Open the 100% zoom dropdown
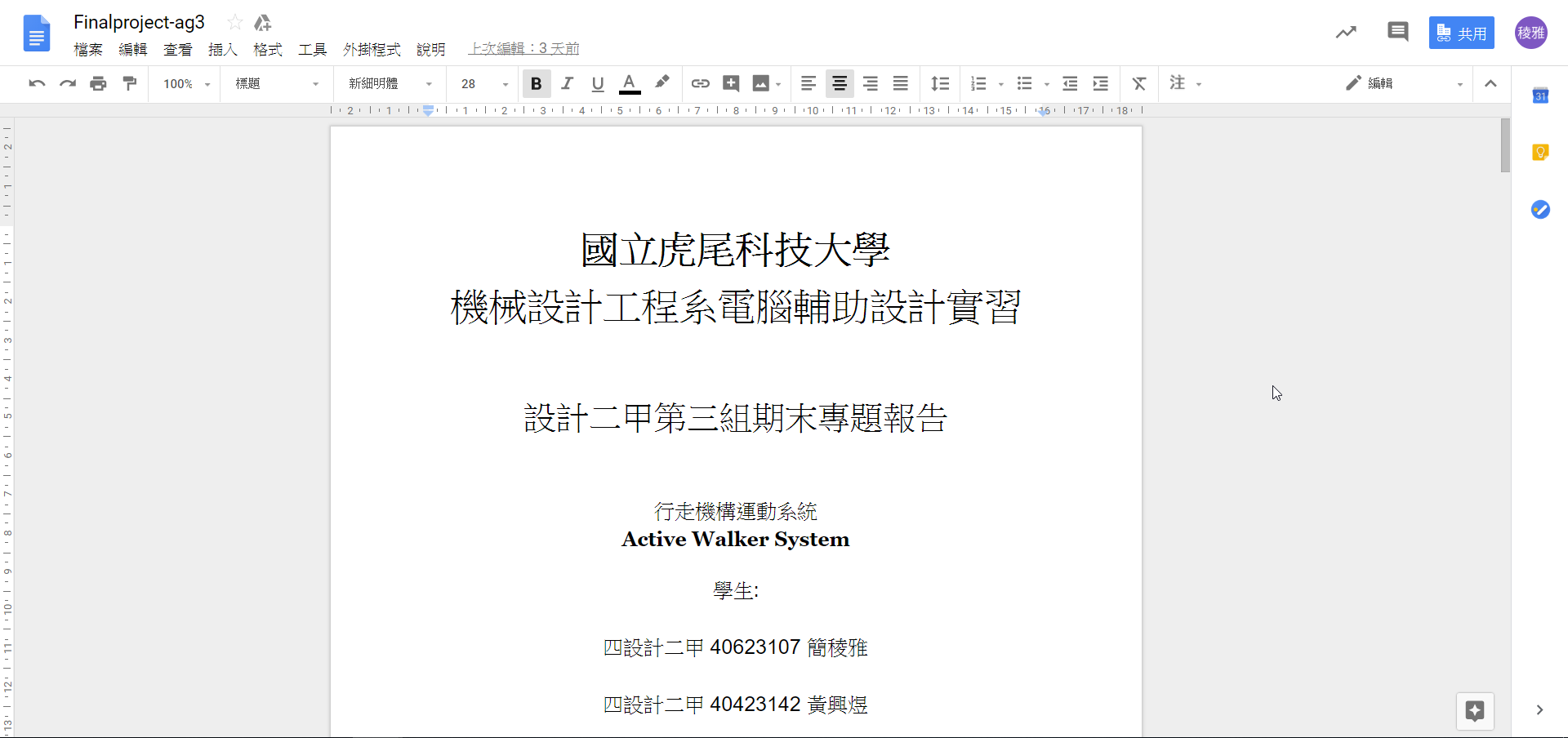1568x738 pixels. point(186,83)
